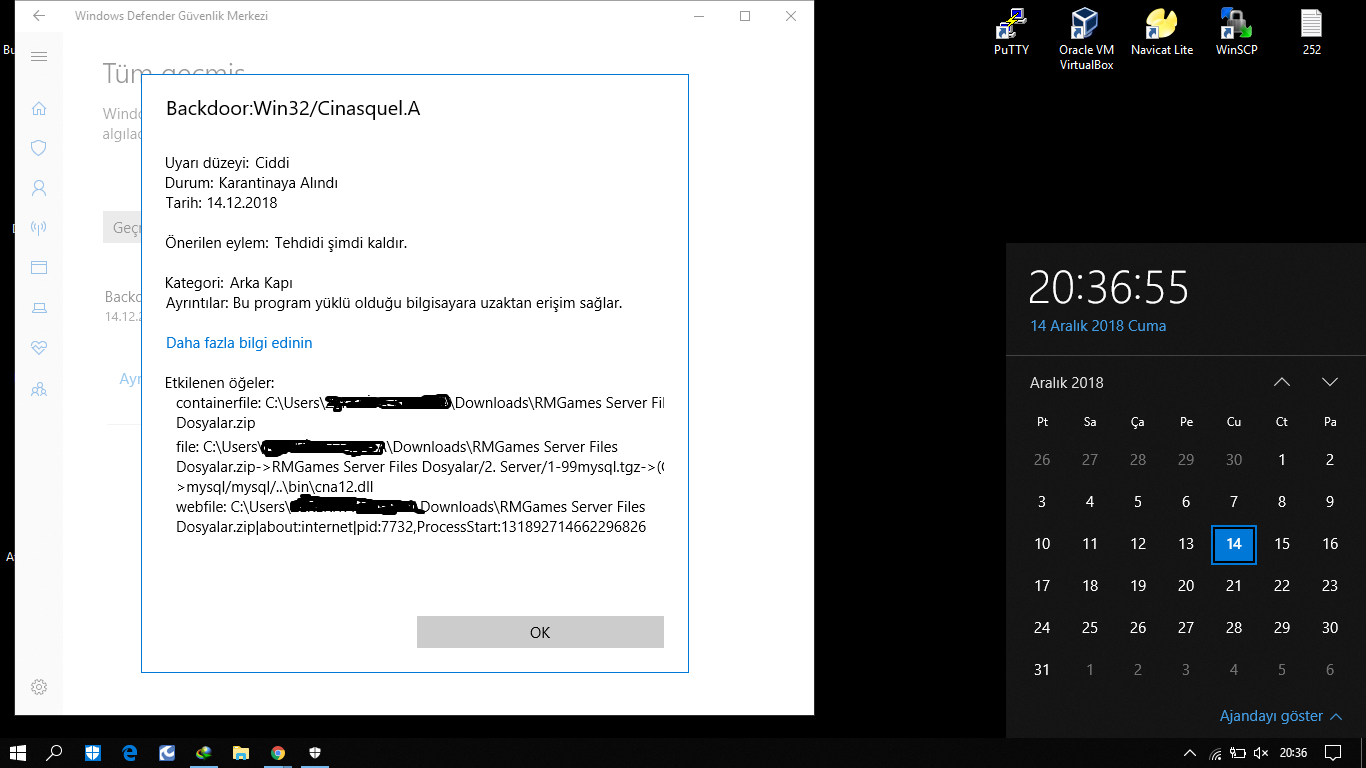Click the Backdoor:Win32/Cinasquel.A dialog title text
The image size is (1366, 768).
pyautogui.click(x=293, y=109)
